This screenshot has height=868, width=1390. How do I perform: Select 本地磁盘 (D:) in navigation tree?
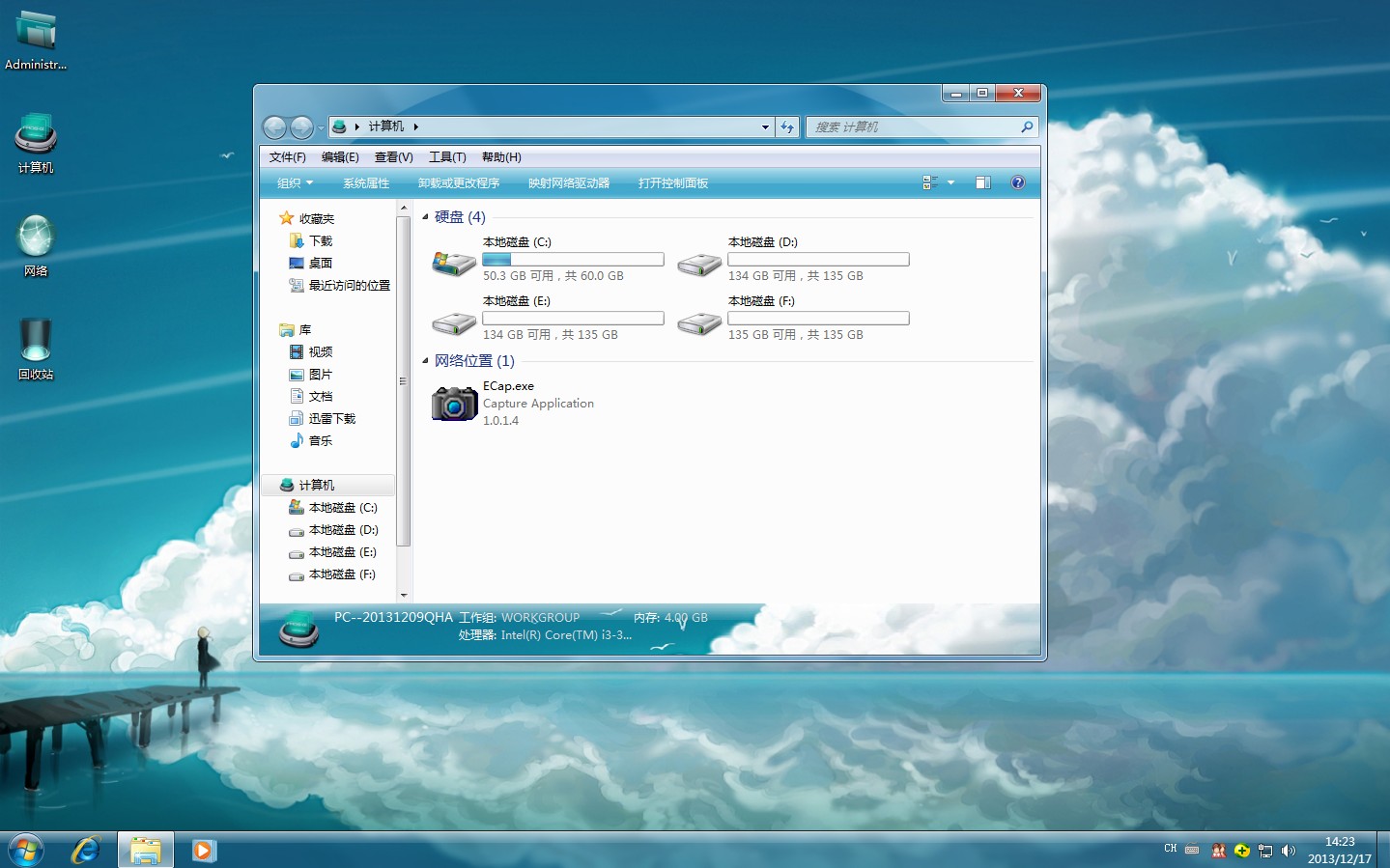click(x=342, y=530)
